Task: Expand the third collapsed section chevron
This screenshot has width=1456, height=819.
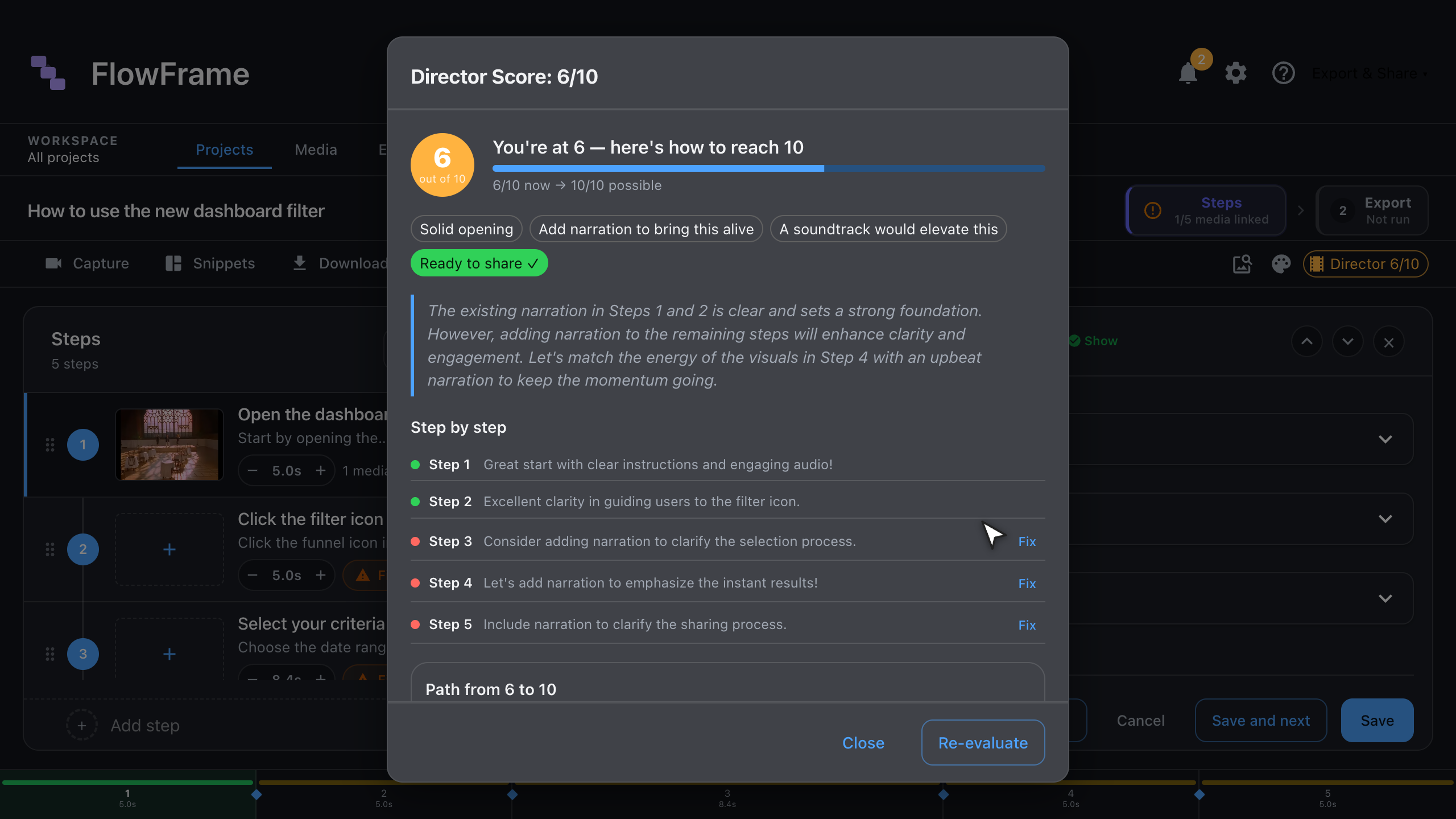Action: click(x=1385, y=598)
